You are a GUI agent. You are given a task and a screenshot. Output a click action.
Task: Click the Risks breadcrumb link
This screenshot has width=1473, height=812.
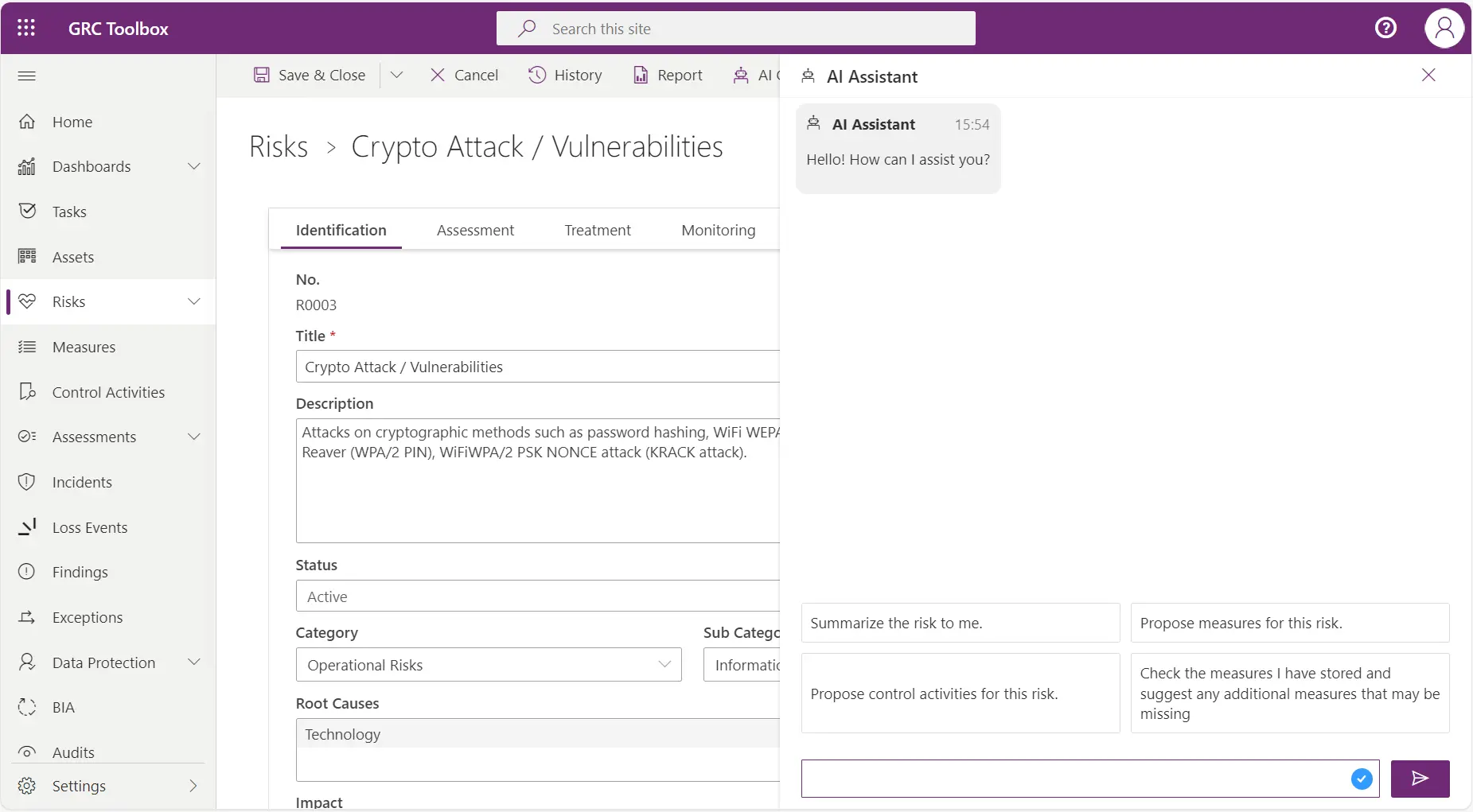(x=279, y=146)
